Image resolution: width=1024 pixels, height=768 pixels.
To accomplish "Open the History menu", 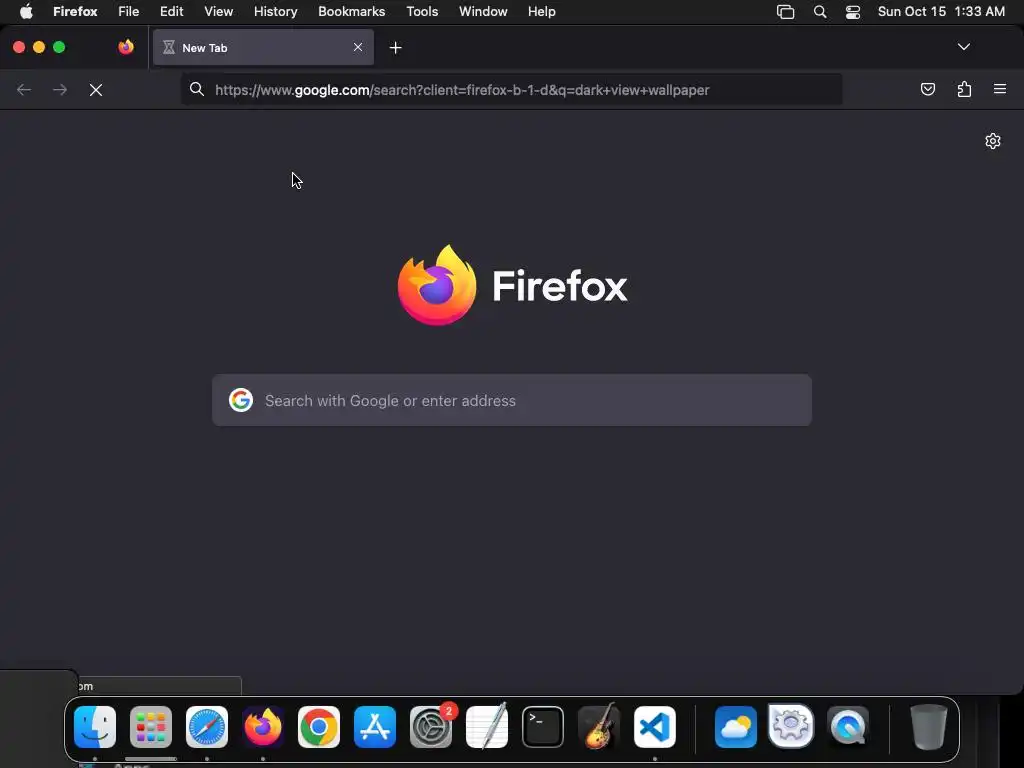I will tap(276, 12).
